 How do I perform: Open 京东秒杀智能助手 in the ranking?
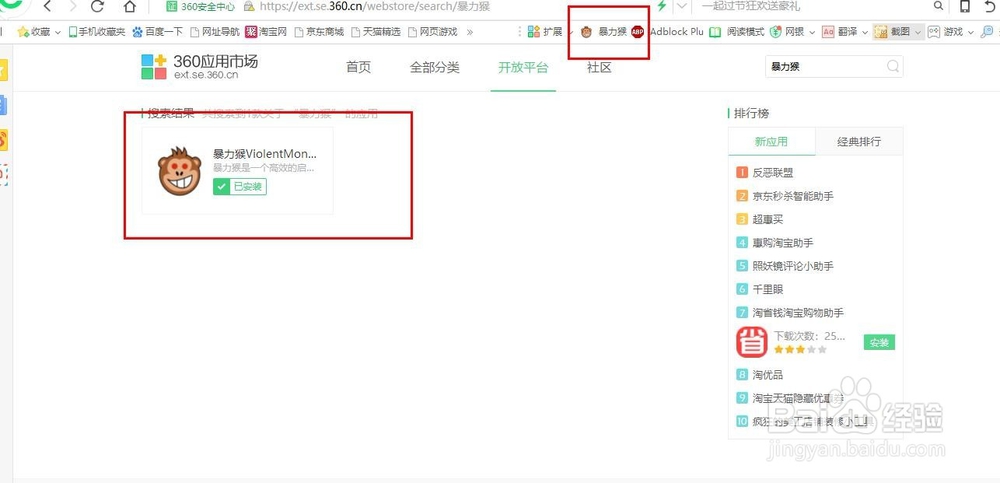[x=793, y=196]
